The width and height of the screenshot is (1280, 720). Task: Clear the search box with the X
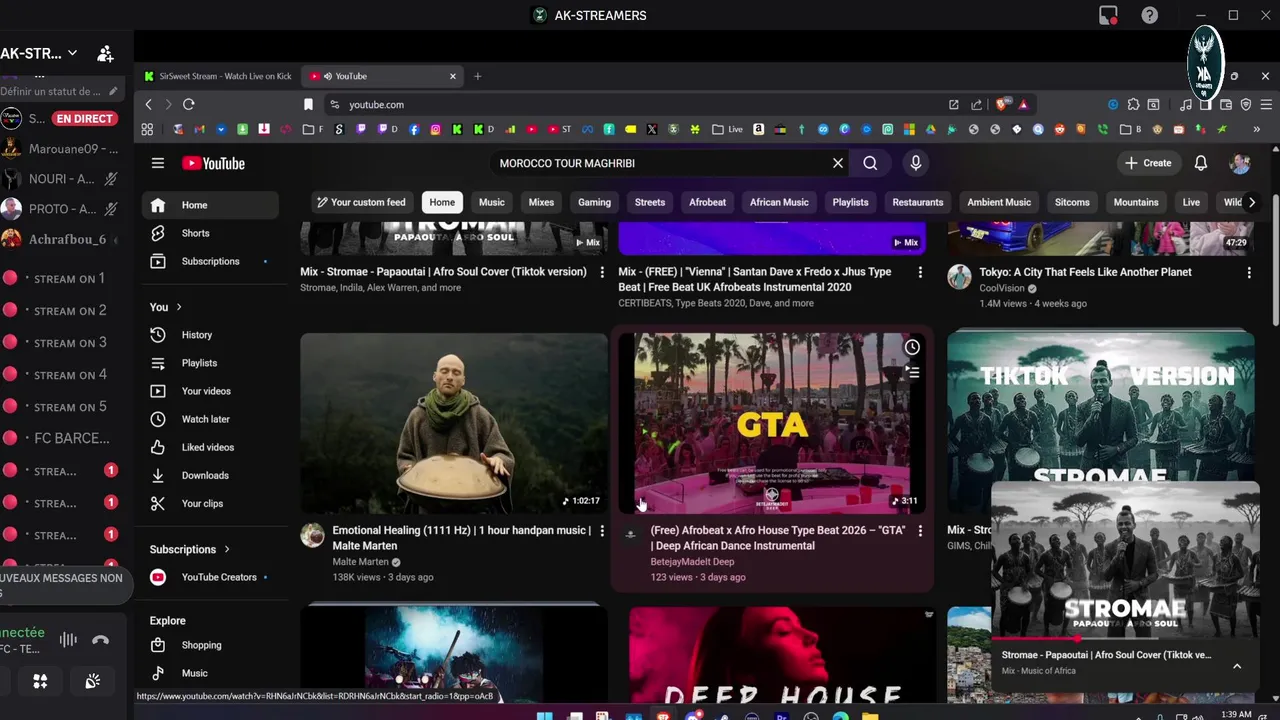coord(838,163)
